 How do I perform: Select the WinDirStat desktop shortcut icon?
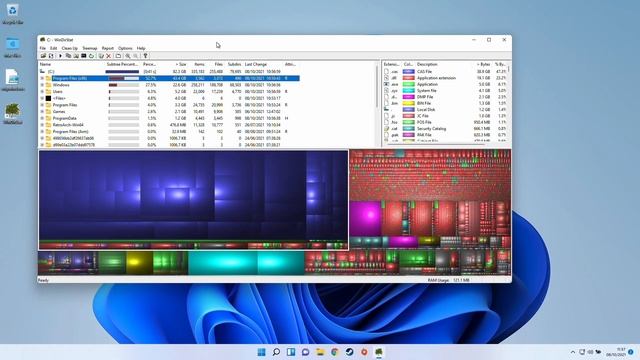(13, 113)
